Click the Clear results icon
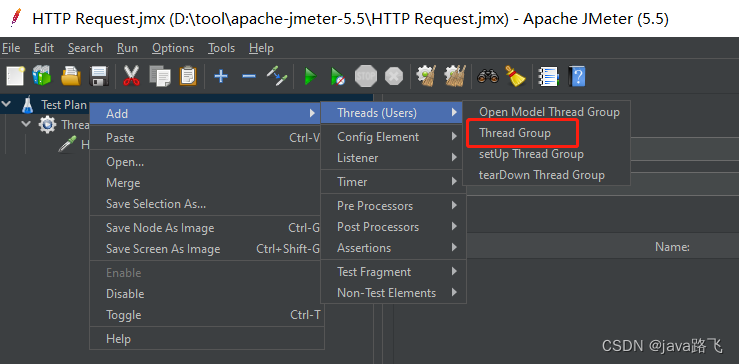The image size is (739, 364). coord(426,75)
